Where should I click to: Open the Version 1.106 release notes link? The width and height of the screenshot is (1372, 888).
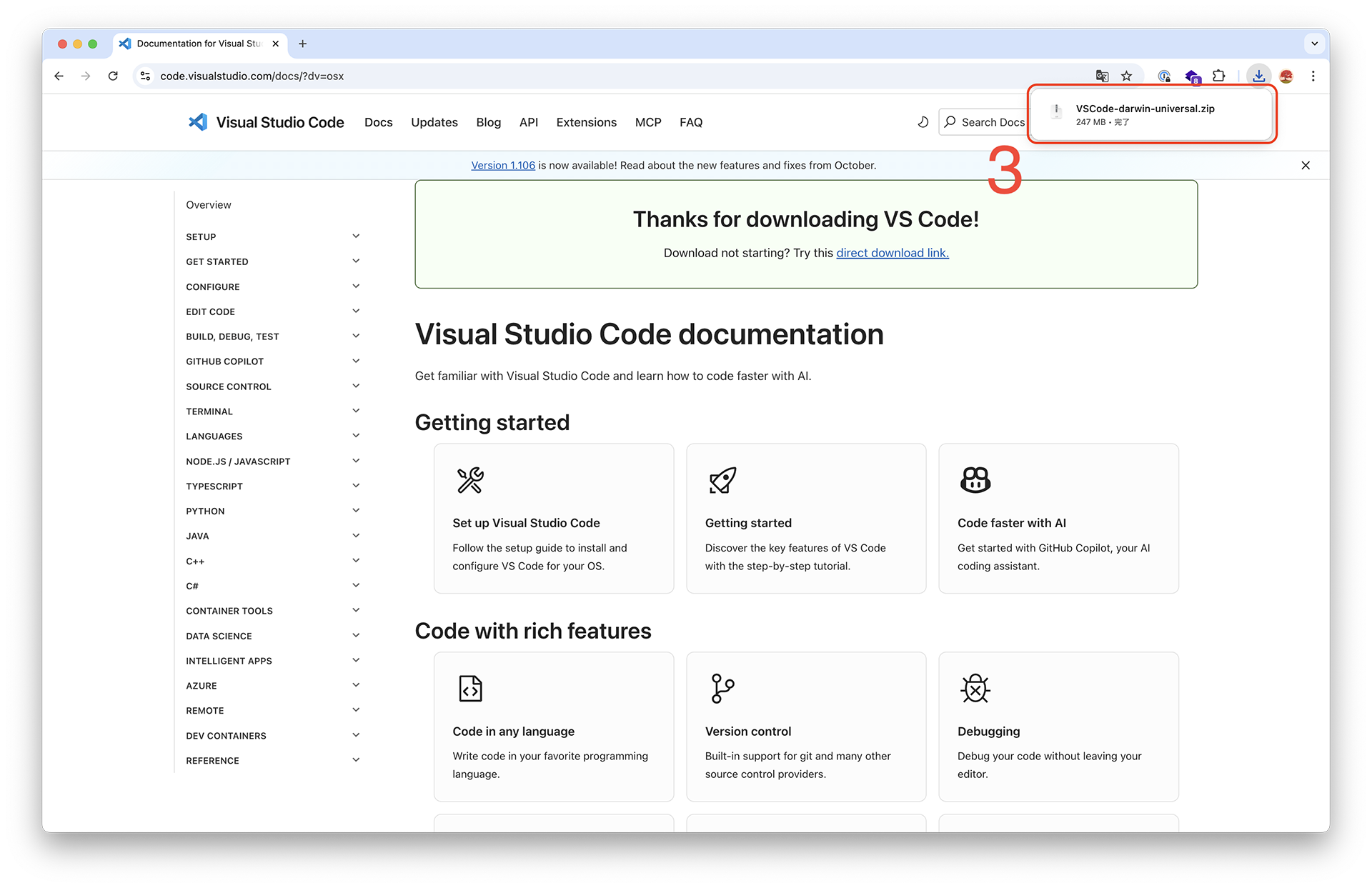click(x=502, y=165)
